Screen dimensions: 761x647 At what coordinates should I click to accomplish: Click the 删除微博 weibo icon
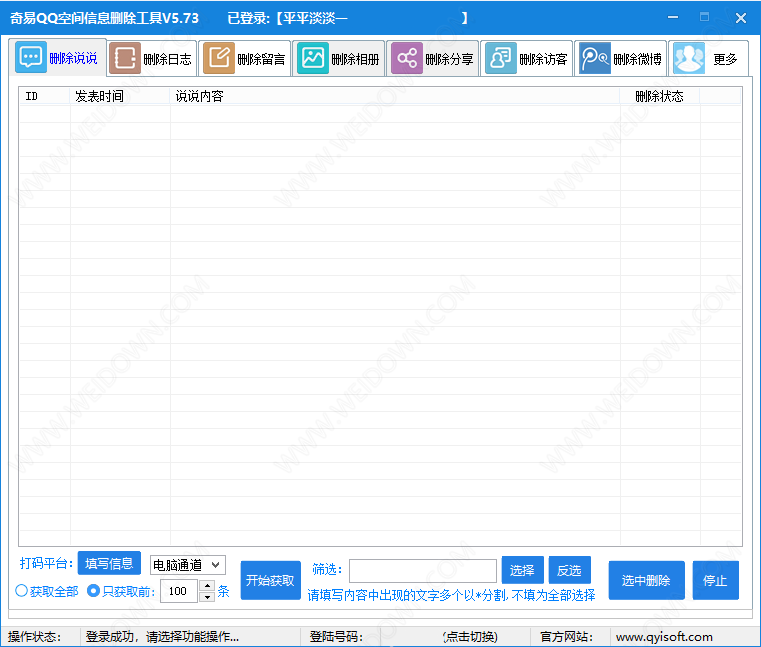tap(595, 58)
